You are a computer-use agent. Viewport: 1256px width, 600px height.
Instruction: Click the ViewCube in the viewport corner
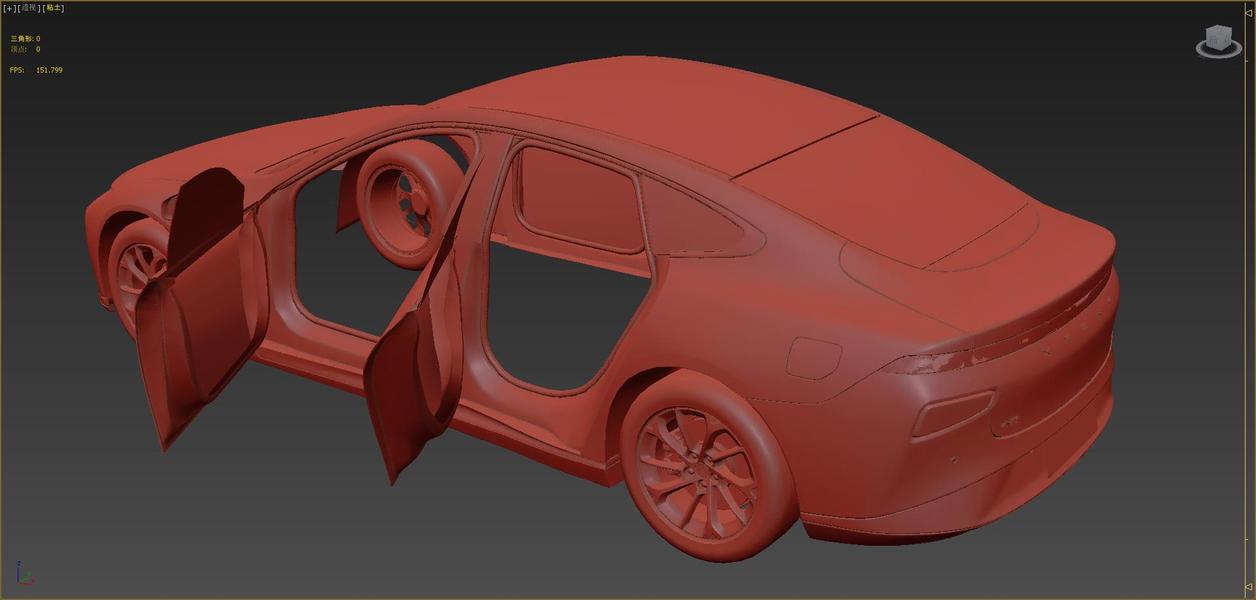point(1218,42)
